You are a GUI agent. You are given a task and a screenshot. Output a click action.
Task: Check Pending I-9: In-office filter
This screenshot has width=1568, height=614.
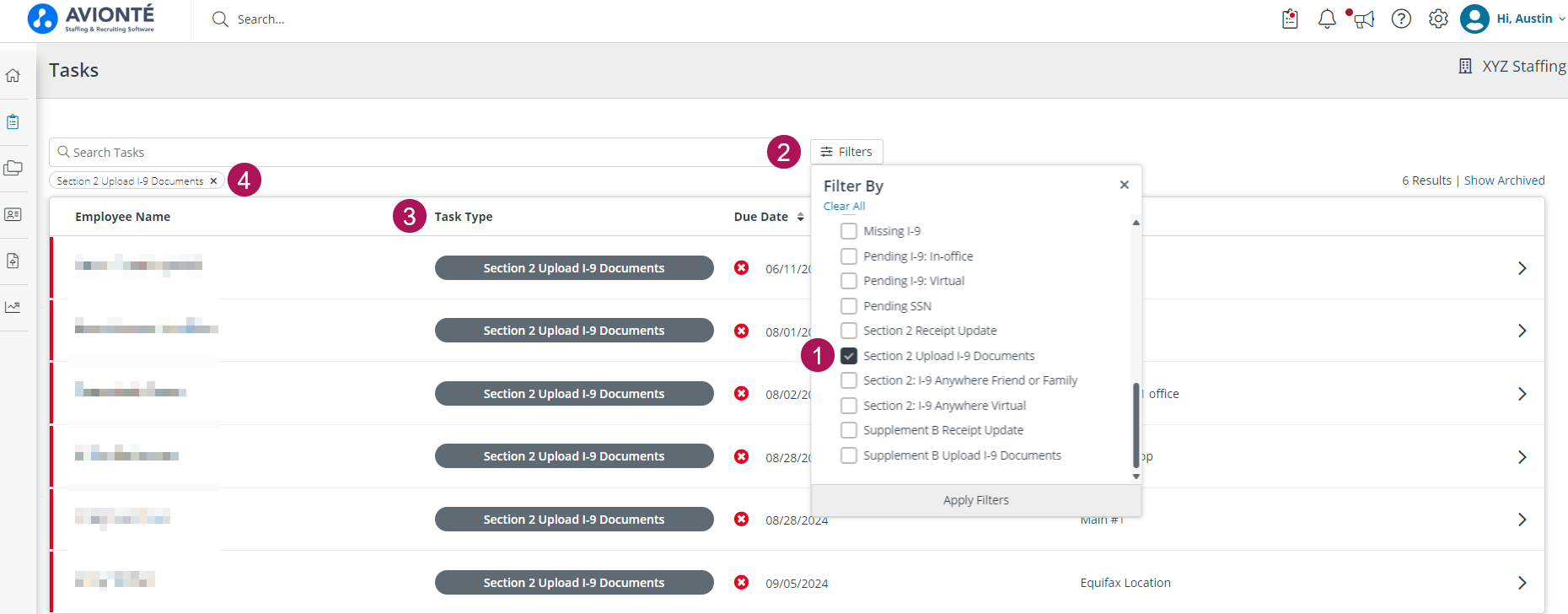tap(849, 256)
